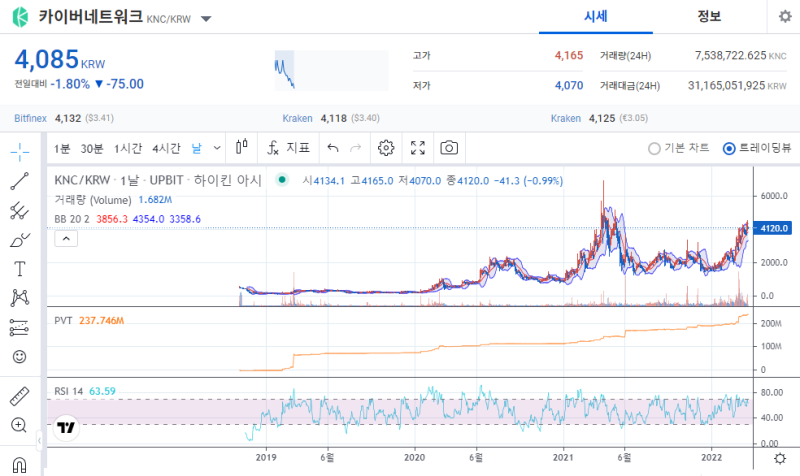Activate the zoom in tool
The width and height of the screenshot is (800, 476).
pyautogui.click(x=19, y=425)
